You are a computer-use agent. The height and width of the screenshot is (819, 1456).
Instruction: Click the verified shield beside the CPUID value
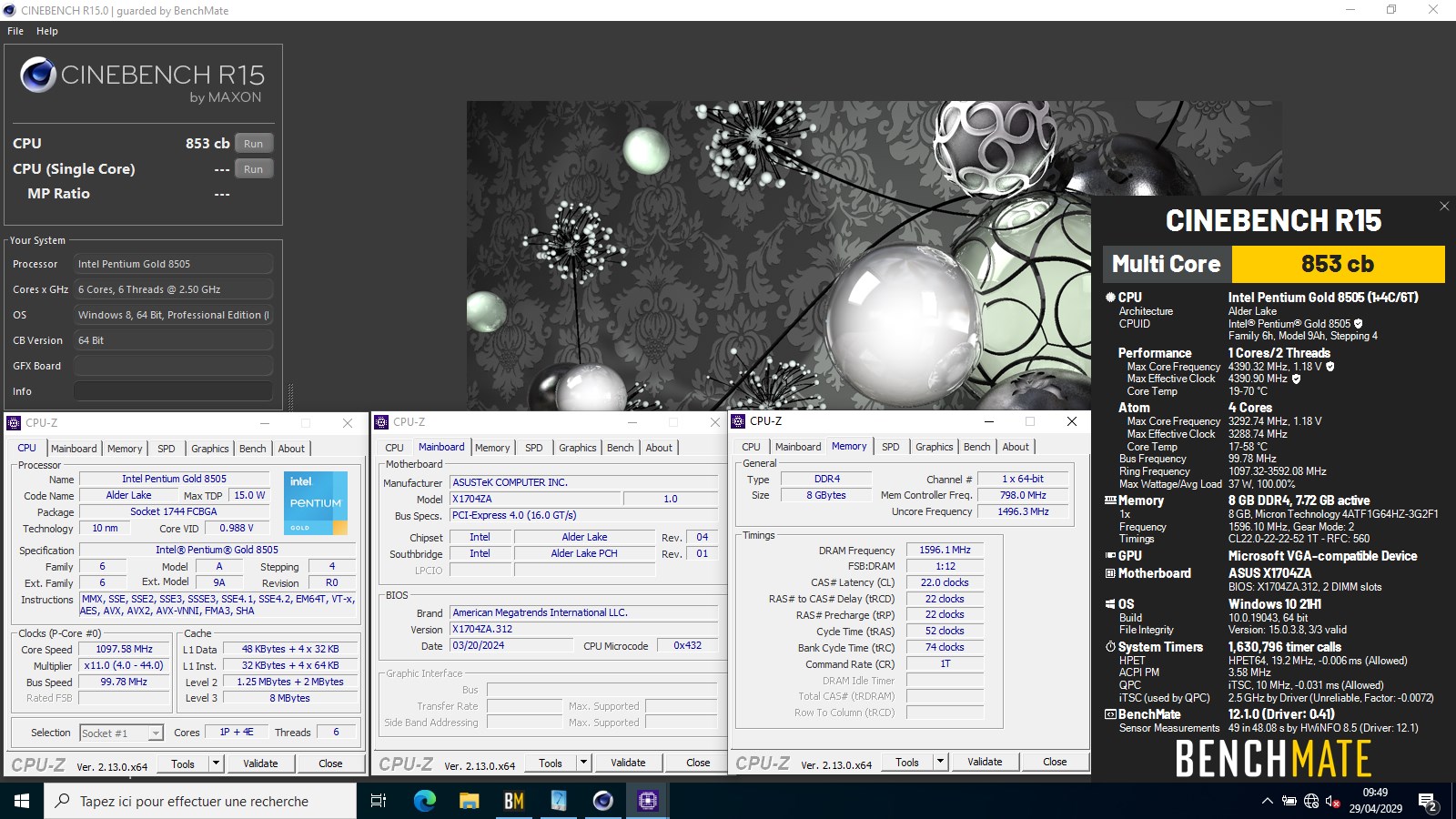(1359, 324)
